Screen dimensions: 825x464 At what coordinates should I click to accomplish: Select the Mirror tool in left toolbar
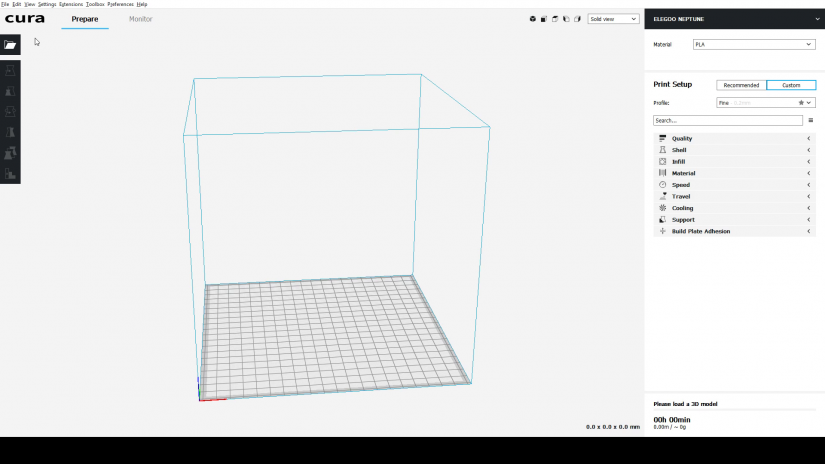pyautogui.click(x=10, y=132)
